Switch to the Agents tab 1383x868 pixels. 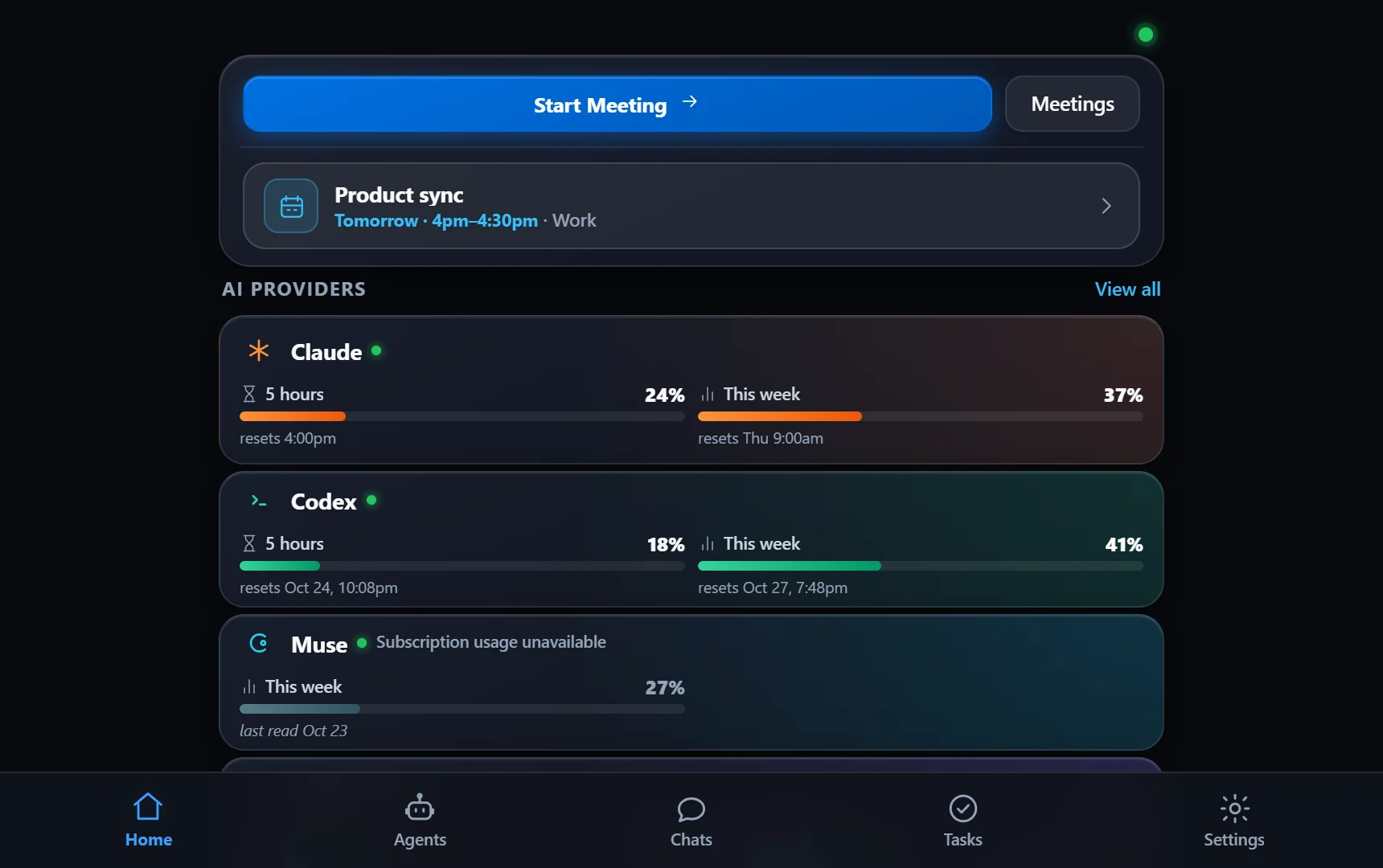420,821
